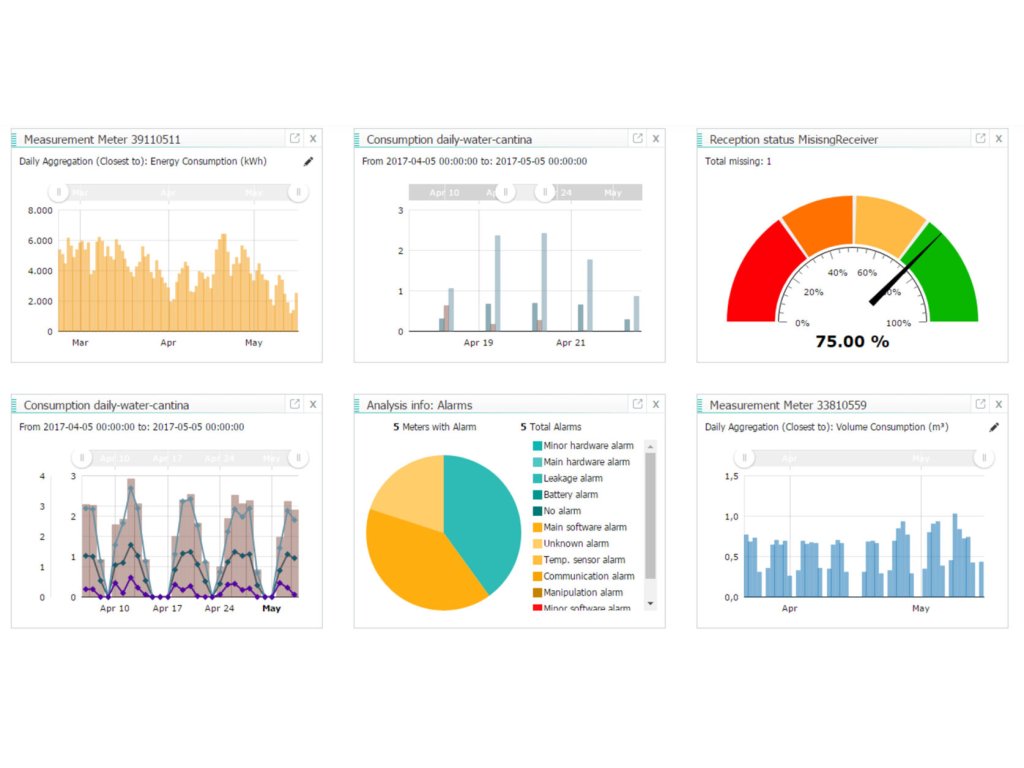Image resolution: width=1024 pixels, height=768 pixels.
Task: Click left range handle on Energy Consumption chart
Action: click(59, 192)
